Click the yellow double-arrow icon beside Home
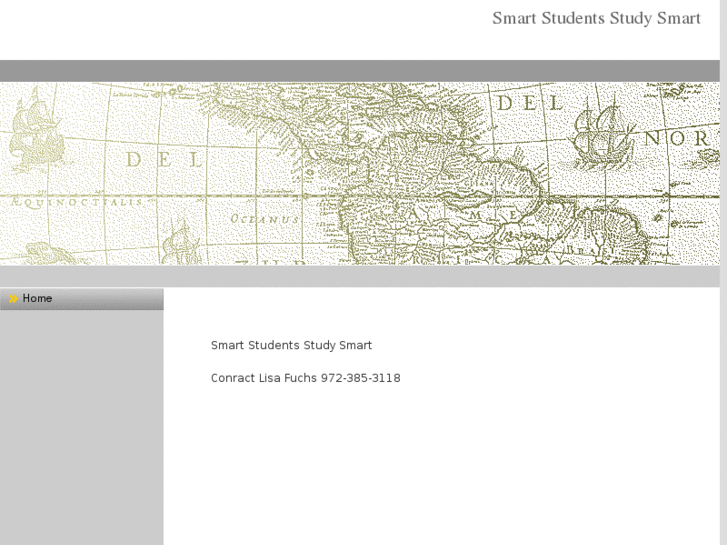This screenshot has width=727, height=545. (x=13, y=299)
